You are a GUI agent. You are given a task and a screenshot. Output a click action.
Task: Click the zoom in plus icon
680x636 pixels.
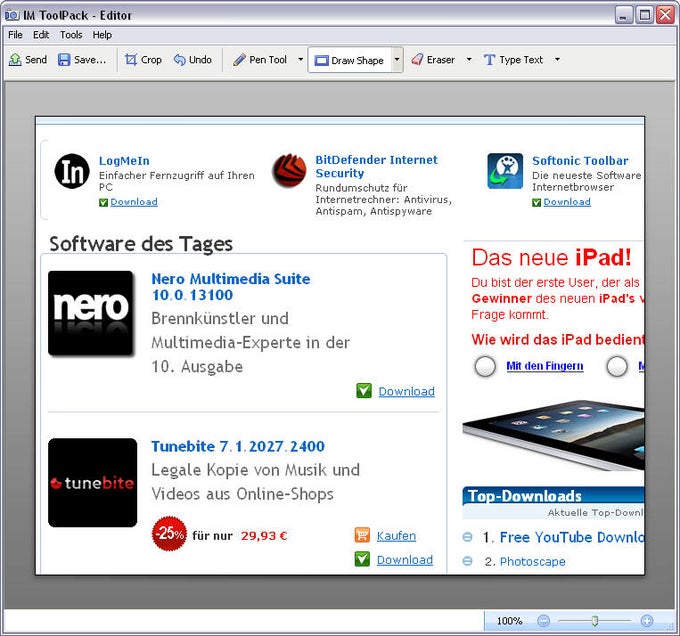tap(647, 621)
